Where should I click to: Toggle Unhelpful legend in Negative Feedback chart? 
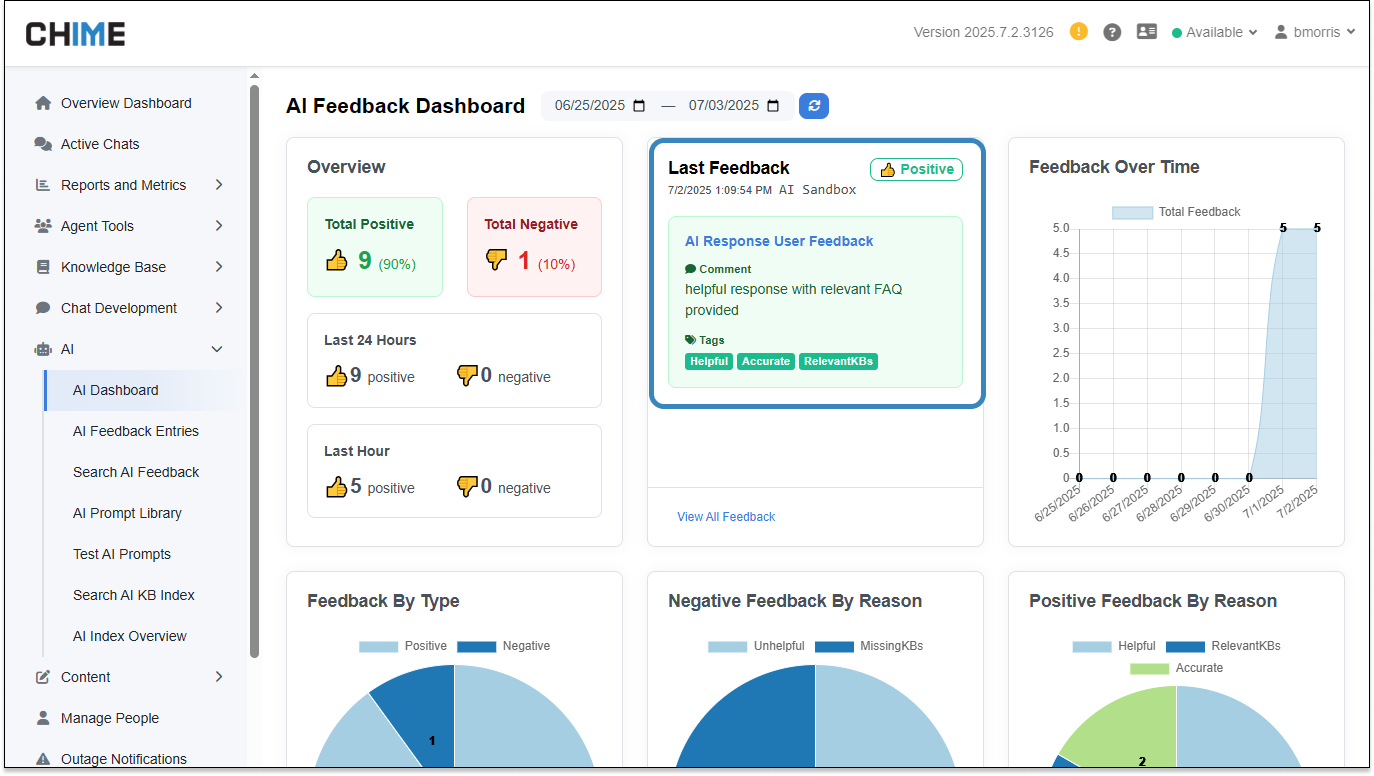click(756, 646)
